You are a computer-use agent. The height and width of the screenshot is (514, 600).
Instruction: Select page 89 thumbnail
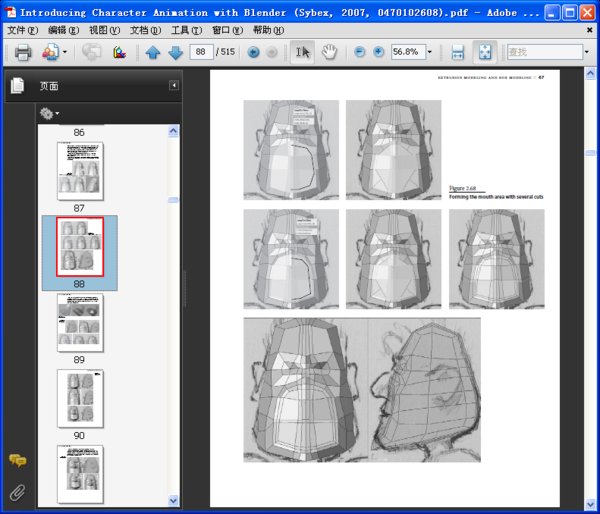[80, 322]
